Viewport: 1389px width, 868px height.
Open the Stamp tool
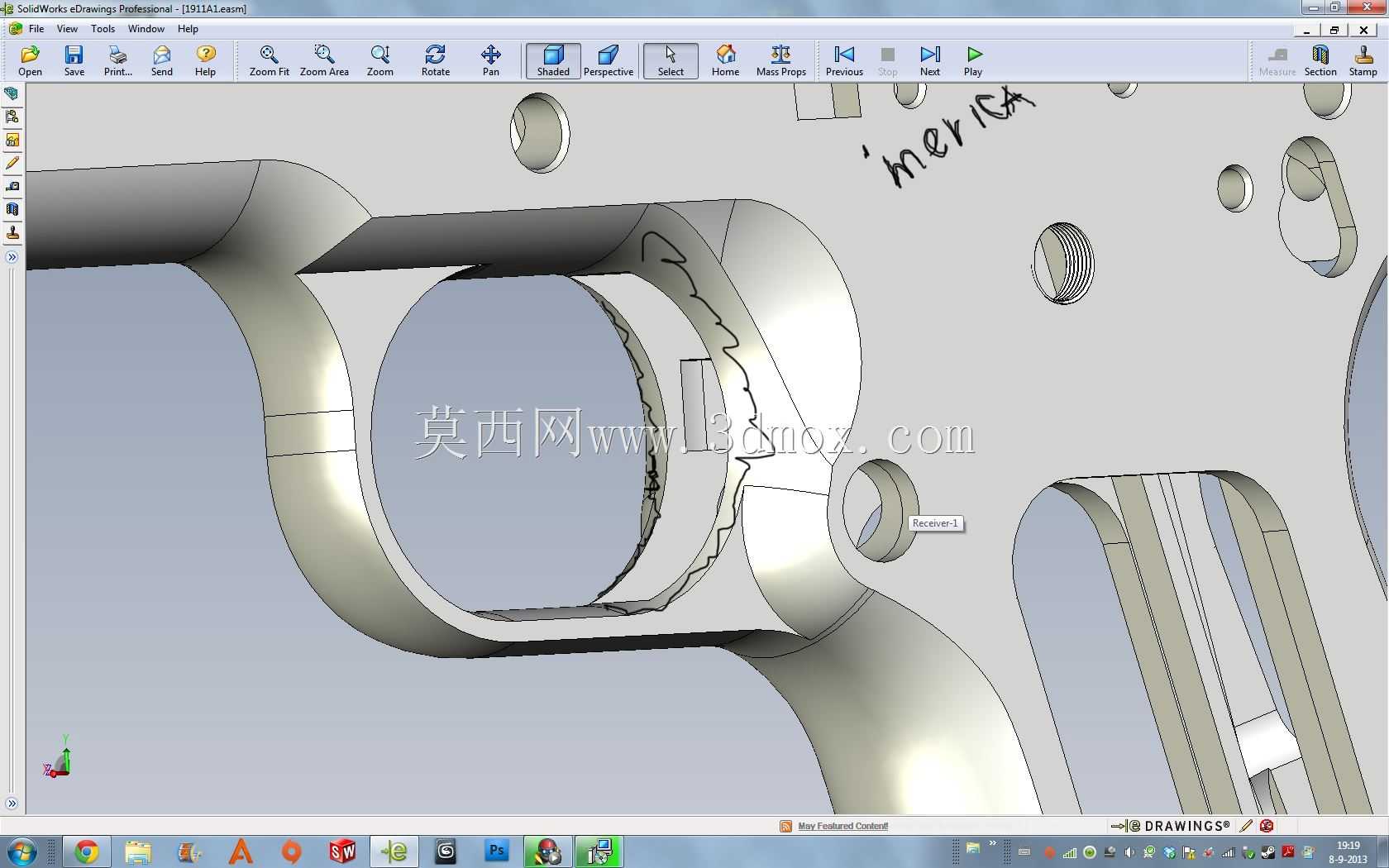tap(1363, 60)
